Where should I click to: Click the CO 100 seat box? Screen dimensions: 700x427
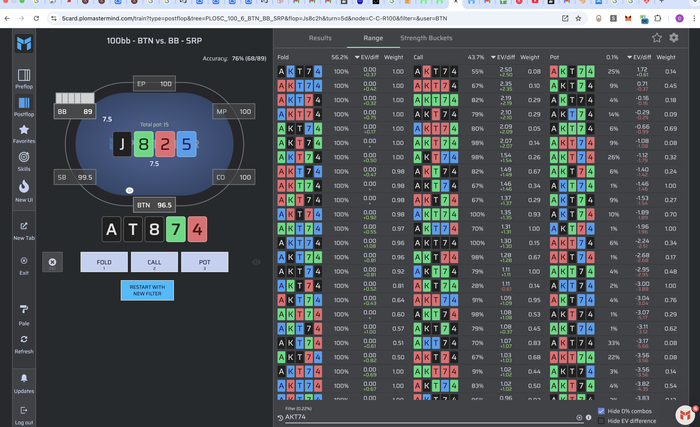233,177
